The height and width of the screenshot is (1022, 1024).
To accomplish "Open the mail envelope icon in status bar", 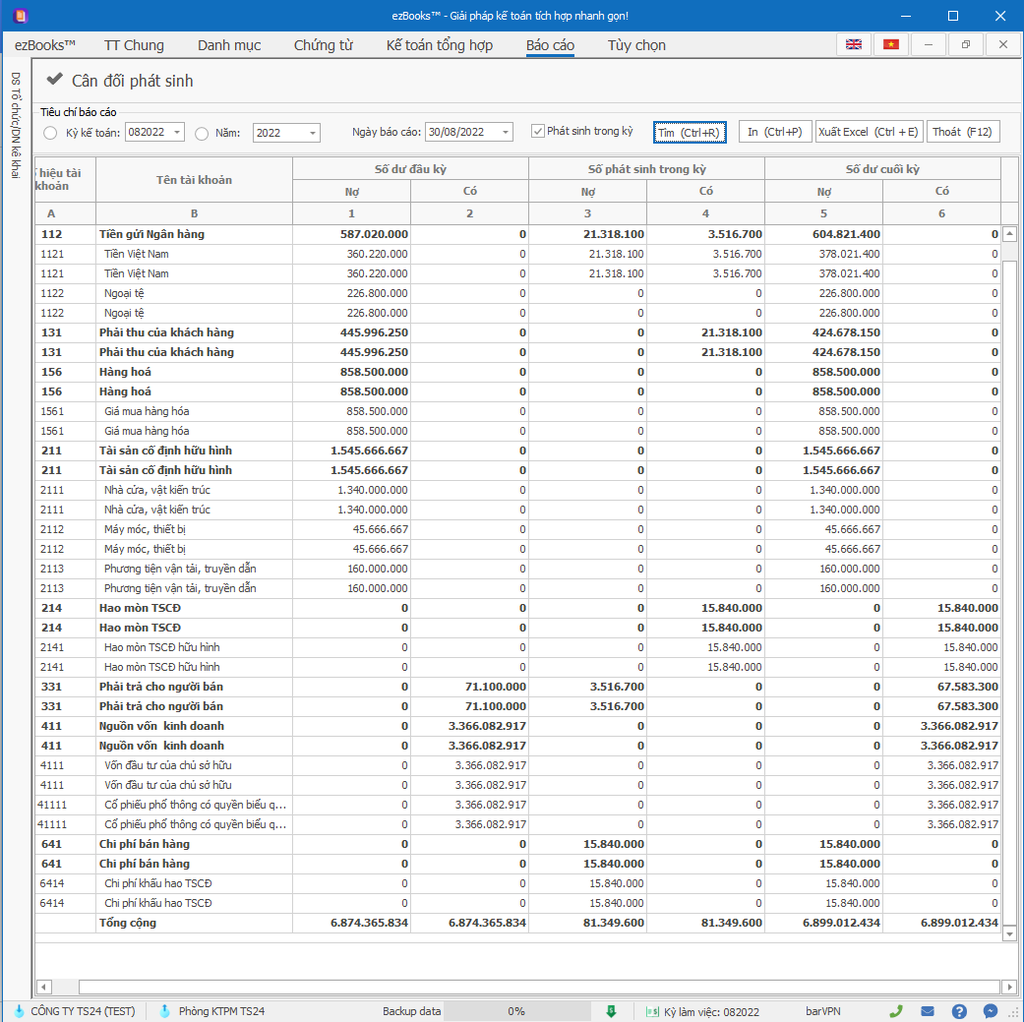I will [x=927, y=1011].
